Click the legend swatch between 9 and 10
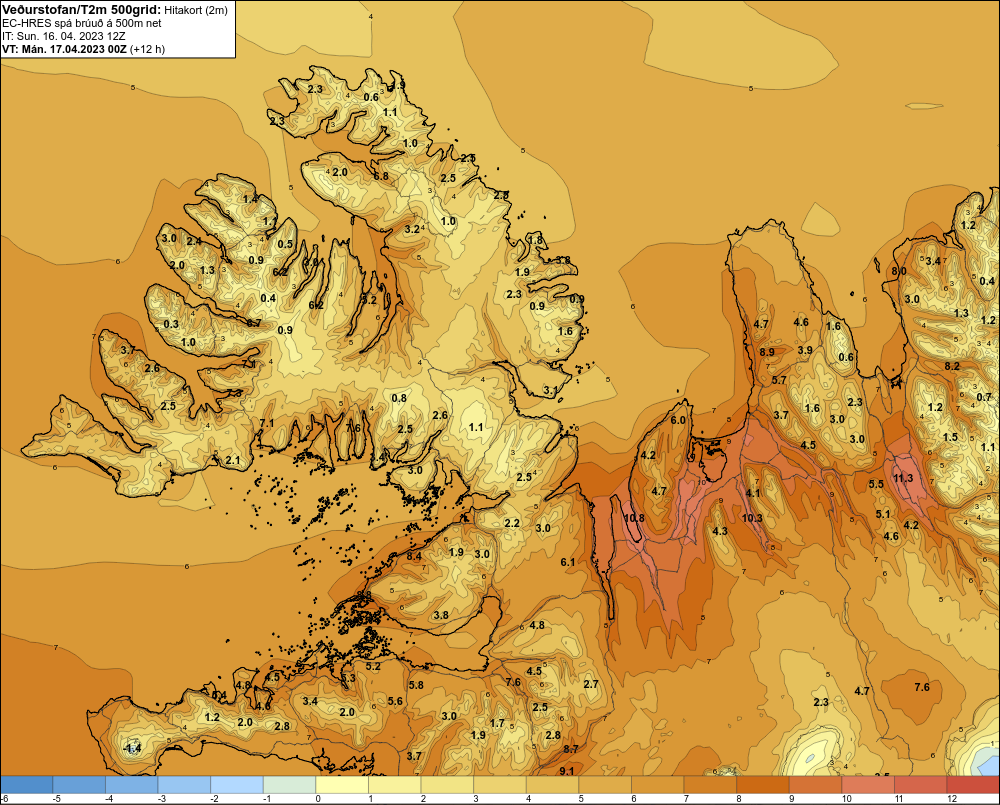This screenshot has width=1000, height=805. tap(816, 785)
